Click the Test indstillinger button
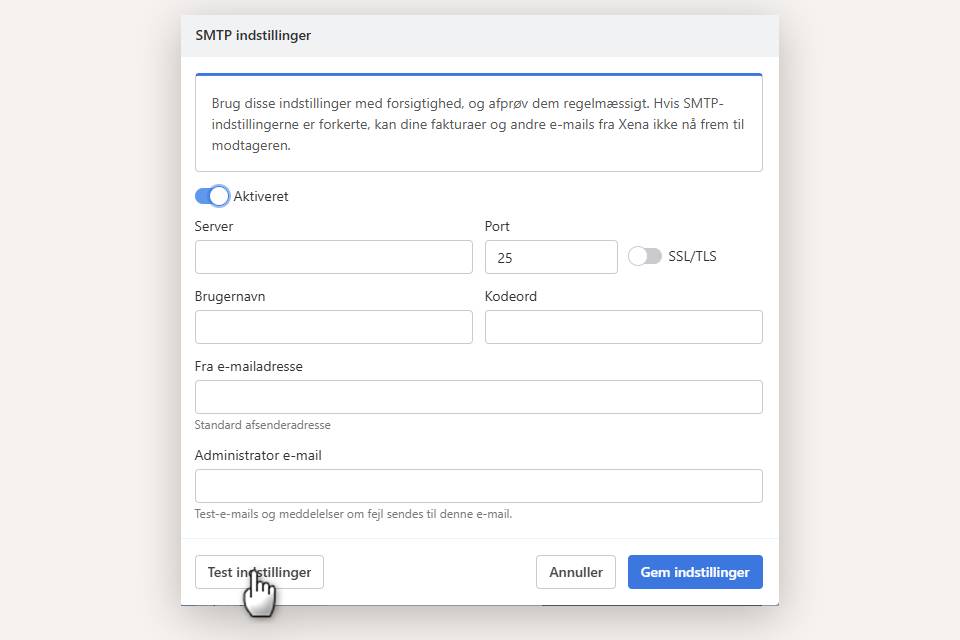 pos(258,571)
